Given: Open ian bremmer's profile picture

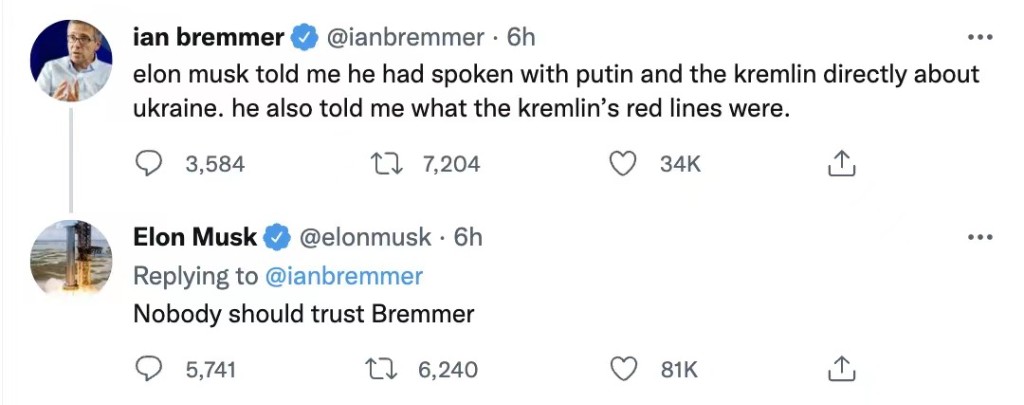Looking at the screenshot, I should tap(71, 59).
